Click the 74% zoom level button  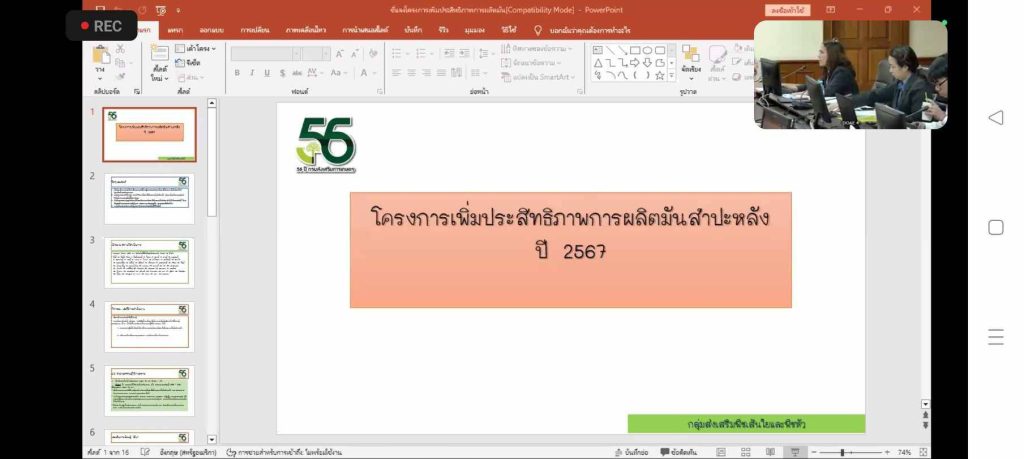(x=904, y=452)
